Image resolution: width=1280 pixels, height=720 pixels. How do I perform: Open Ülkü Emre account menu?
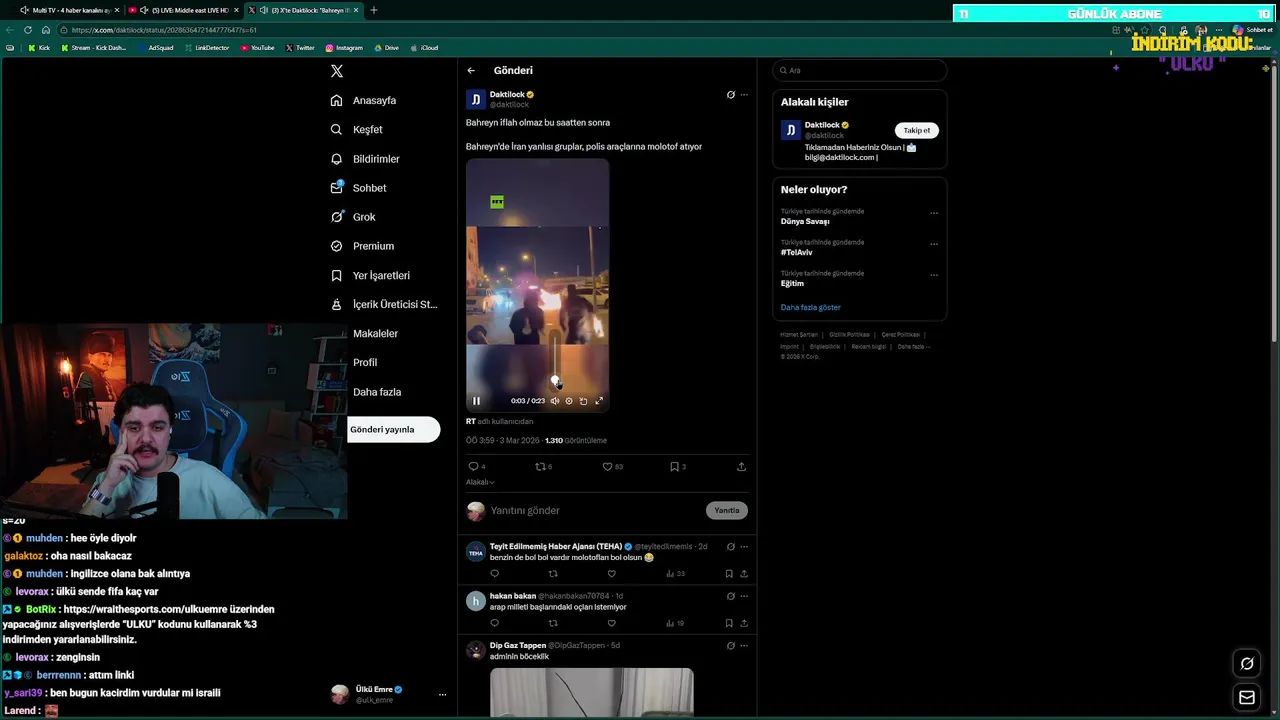click(390, 694)
